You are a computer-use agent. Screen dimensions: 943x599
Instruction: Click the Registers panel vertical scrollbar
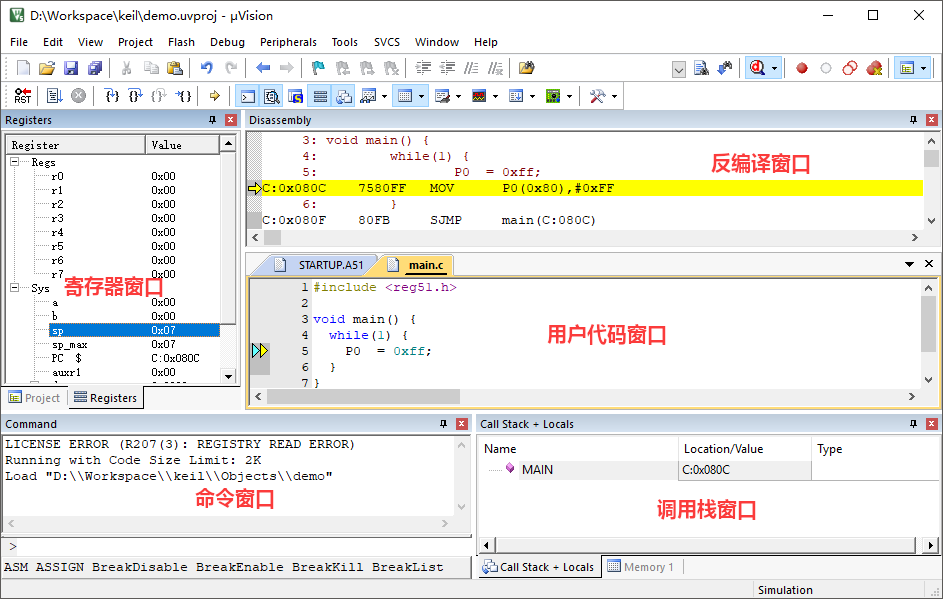[x=228, y=260]
